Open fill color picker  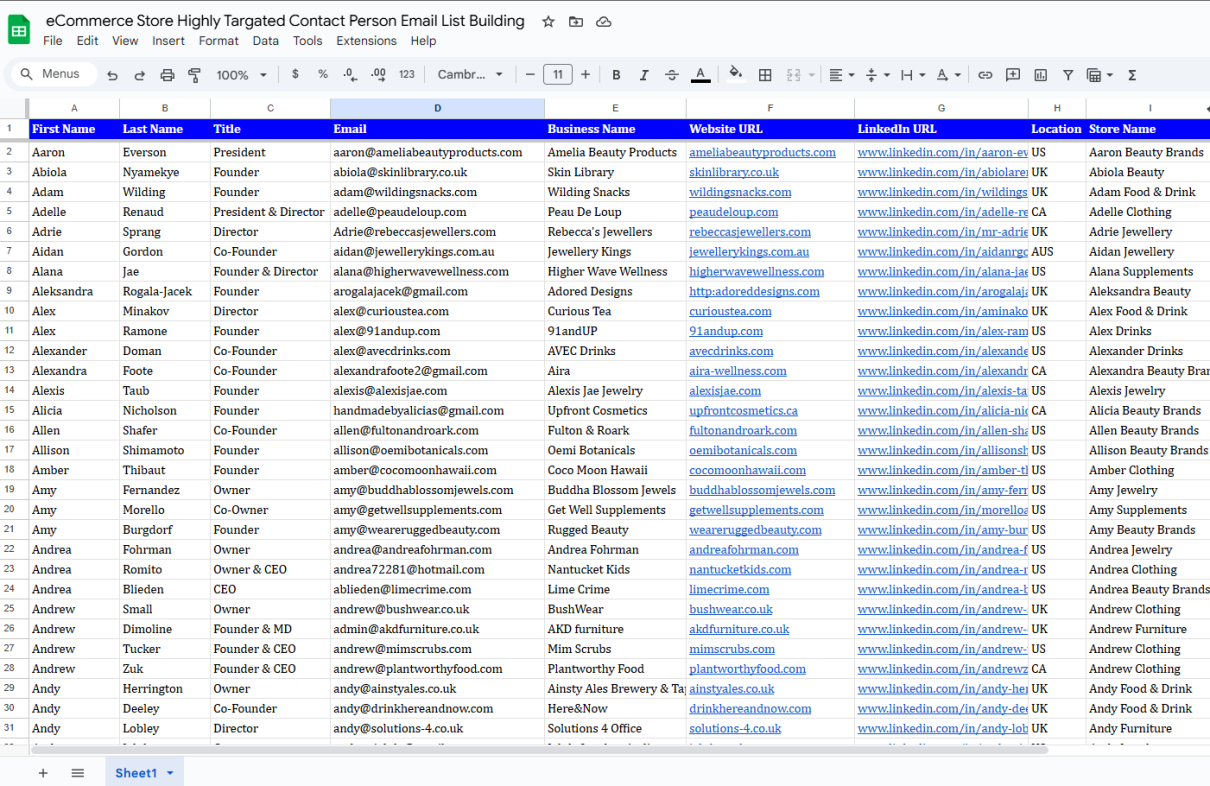point(736,74)
